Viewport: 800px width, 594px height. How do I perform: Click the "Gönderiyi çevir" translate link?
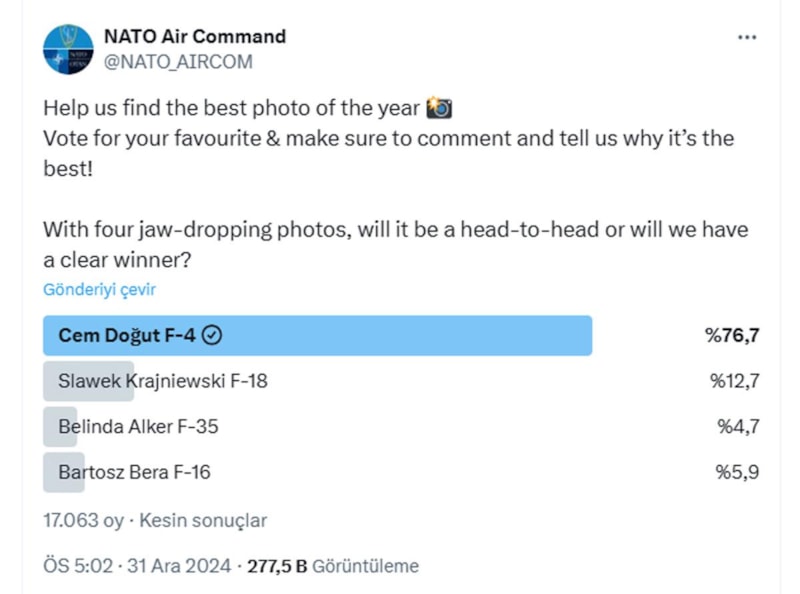(99, 290)
